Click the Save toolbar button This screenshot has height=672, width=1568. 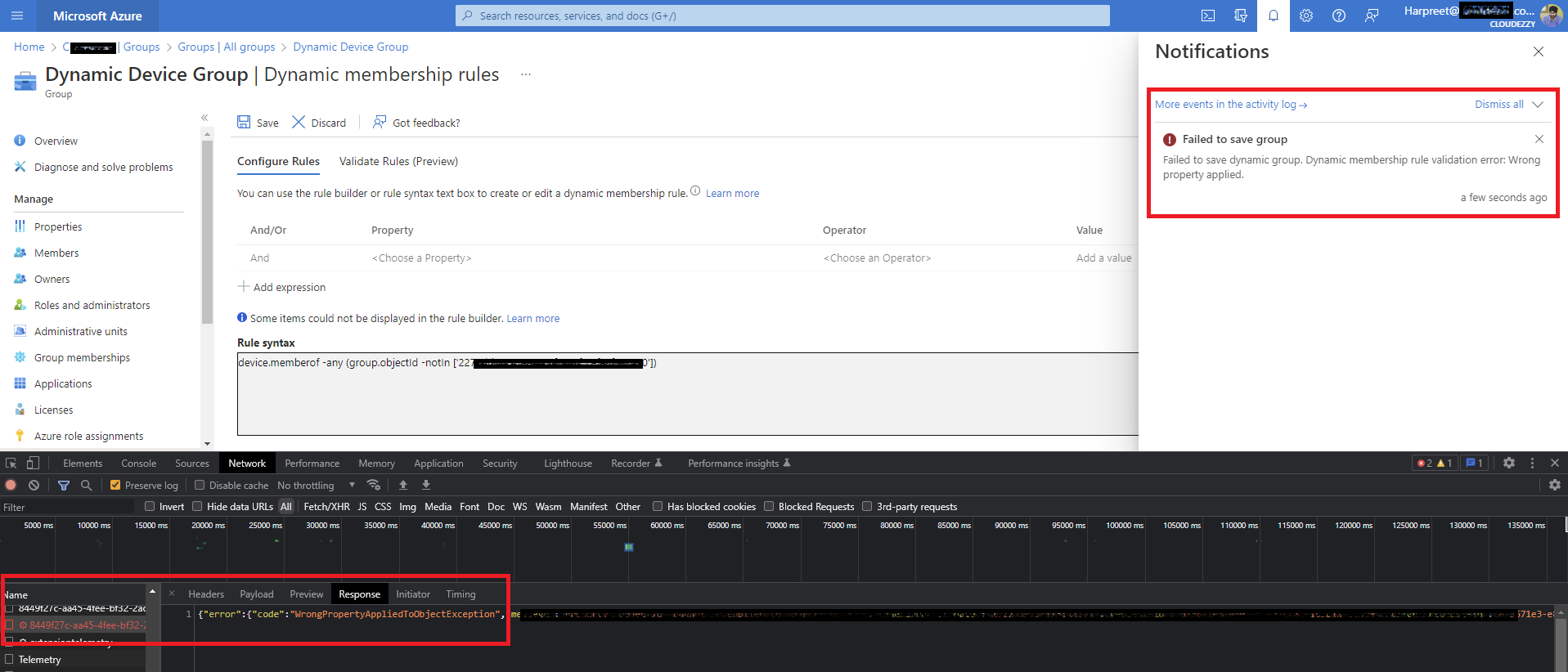tap(258, 123)
